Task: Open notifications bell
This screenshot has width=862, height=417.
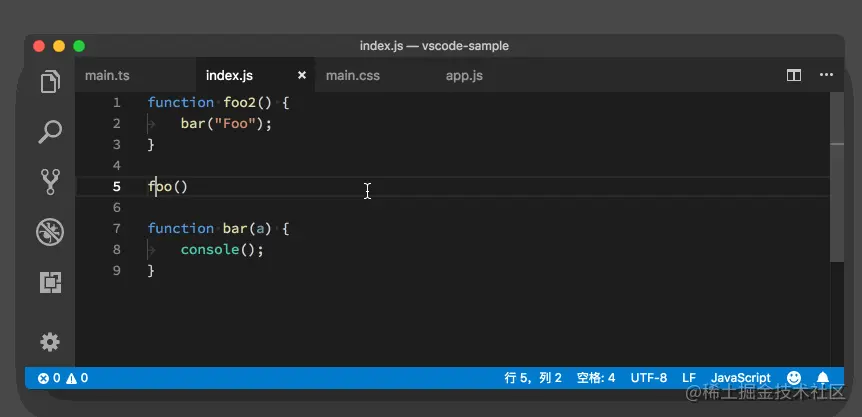Action: tap(823, 378)
